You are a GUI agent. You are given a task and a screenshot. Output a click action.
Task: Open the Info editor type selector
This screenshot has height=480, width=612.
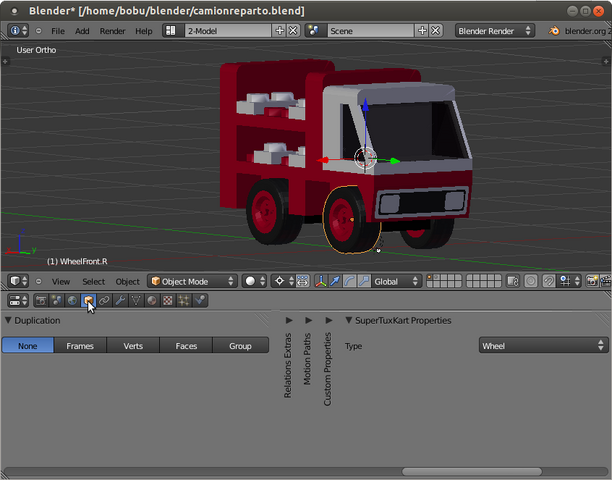[x=18, y=30]
